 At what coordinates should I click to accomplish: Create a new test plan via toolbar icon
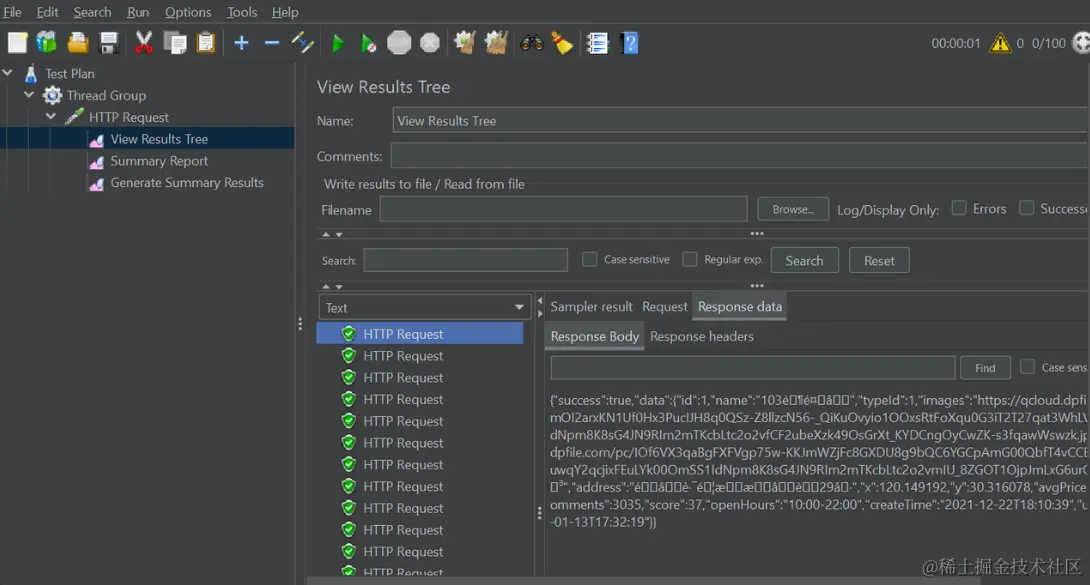coord(17,43)
